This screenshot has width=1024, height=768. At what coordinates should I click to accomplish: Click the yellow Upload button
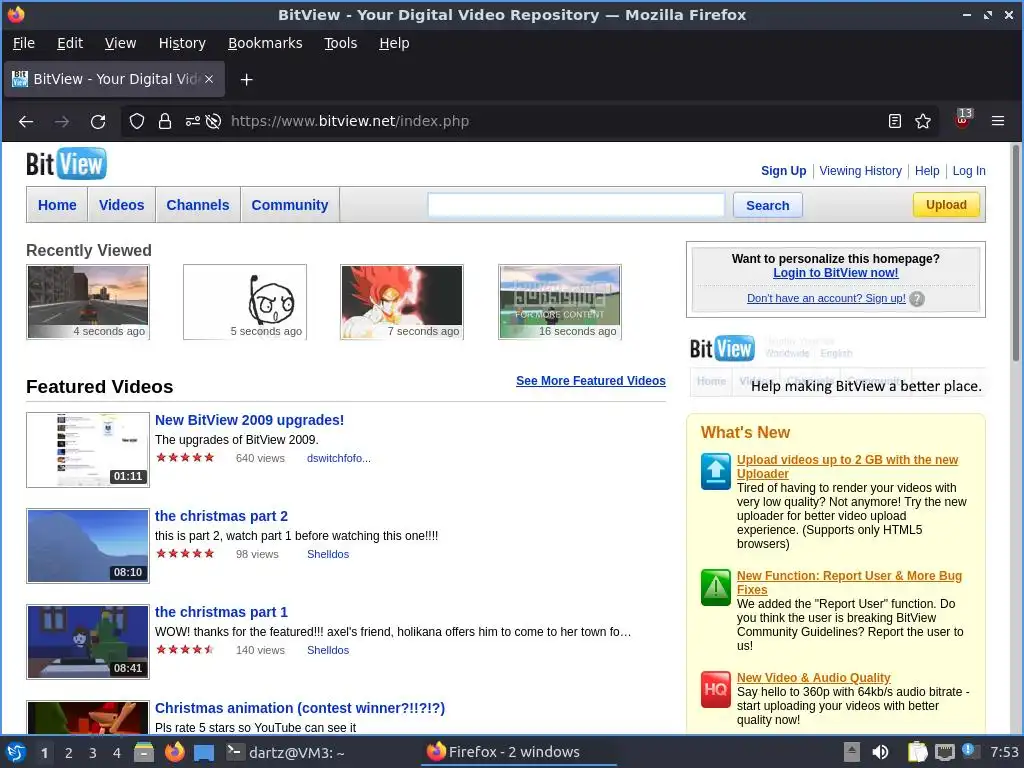tap(946, 205)
